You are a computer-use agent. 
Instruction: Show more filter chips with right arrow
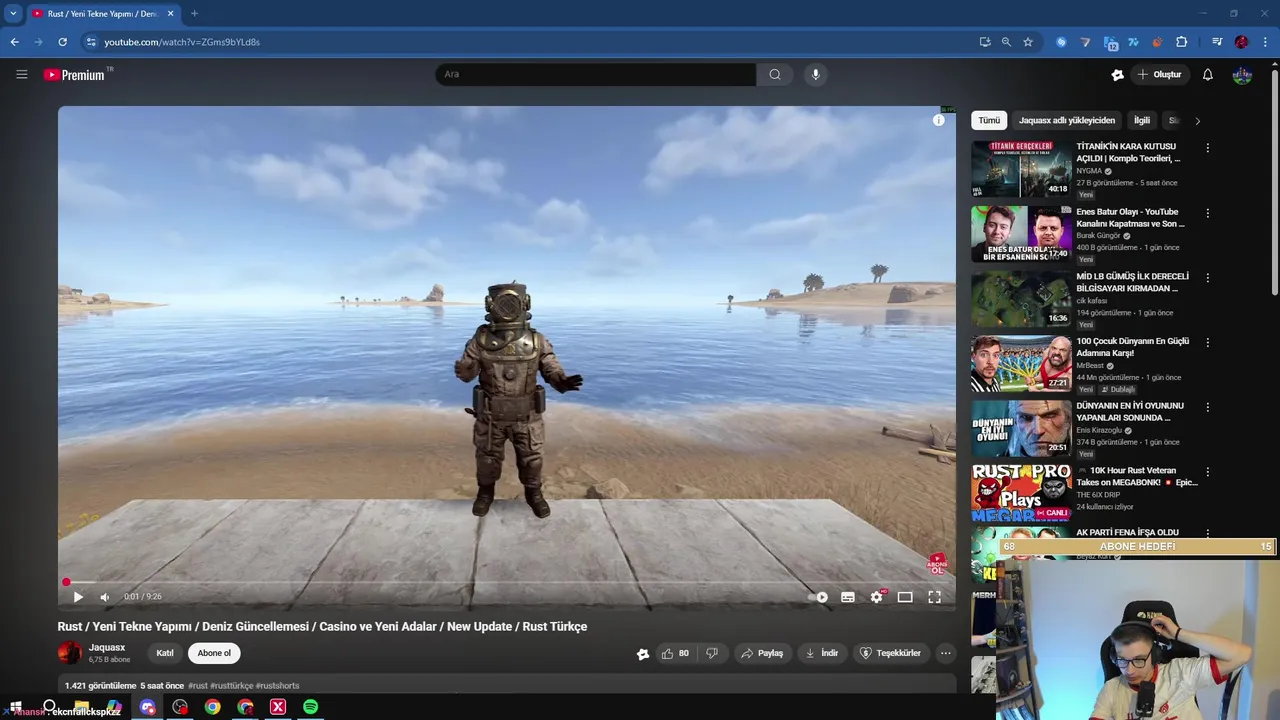(x=1197, y=121)
